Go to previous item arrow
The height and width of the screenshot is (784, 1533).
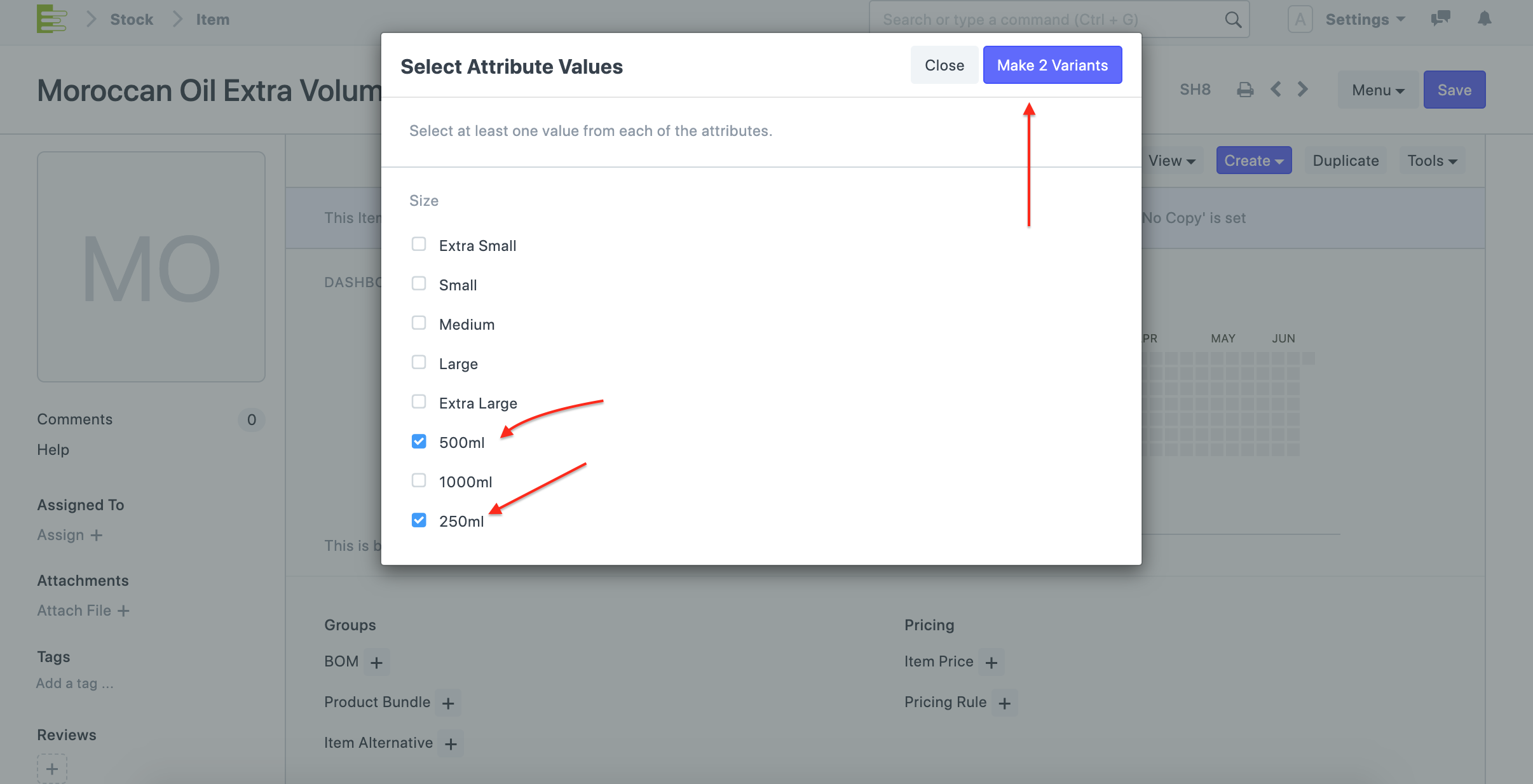point(1276,89)
